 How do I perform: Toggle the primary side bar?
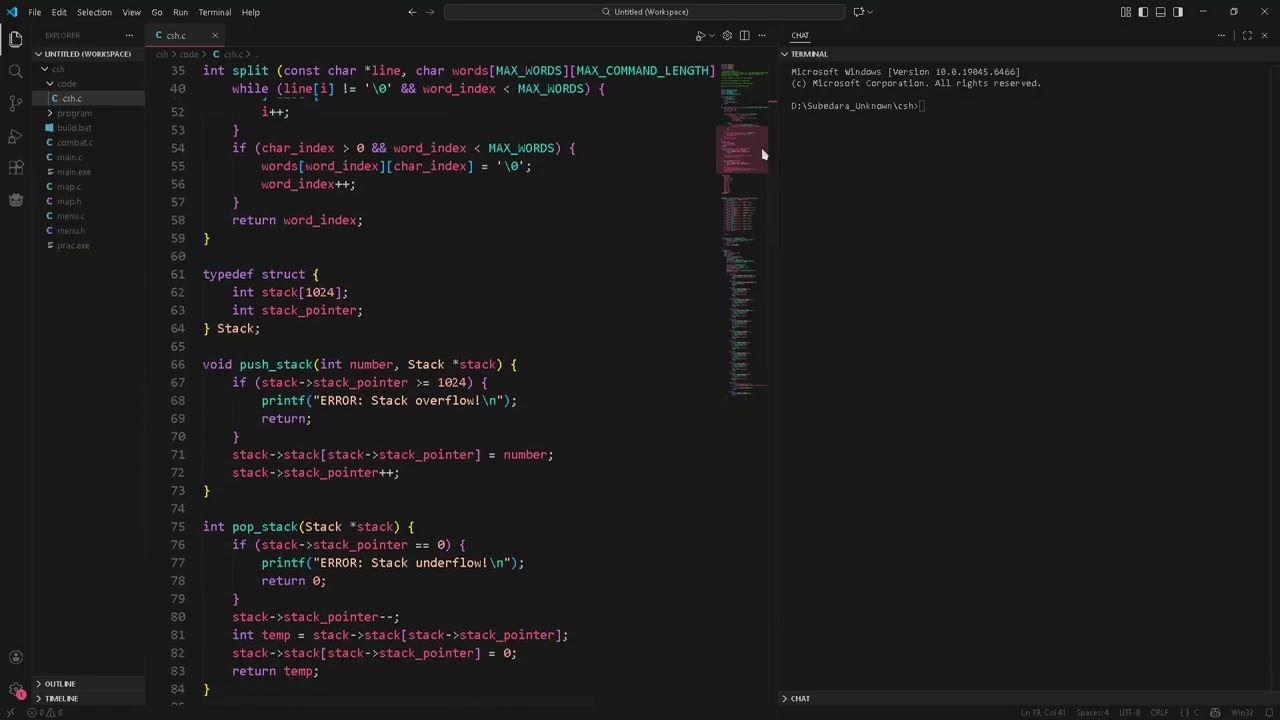click(x=1143, y=12)
